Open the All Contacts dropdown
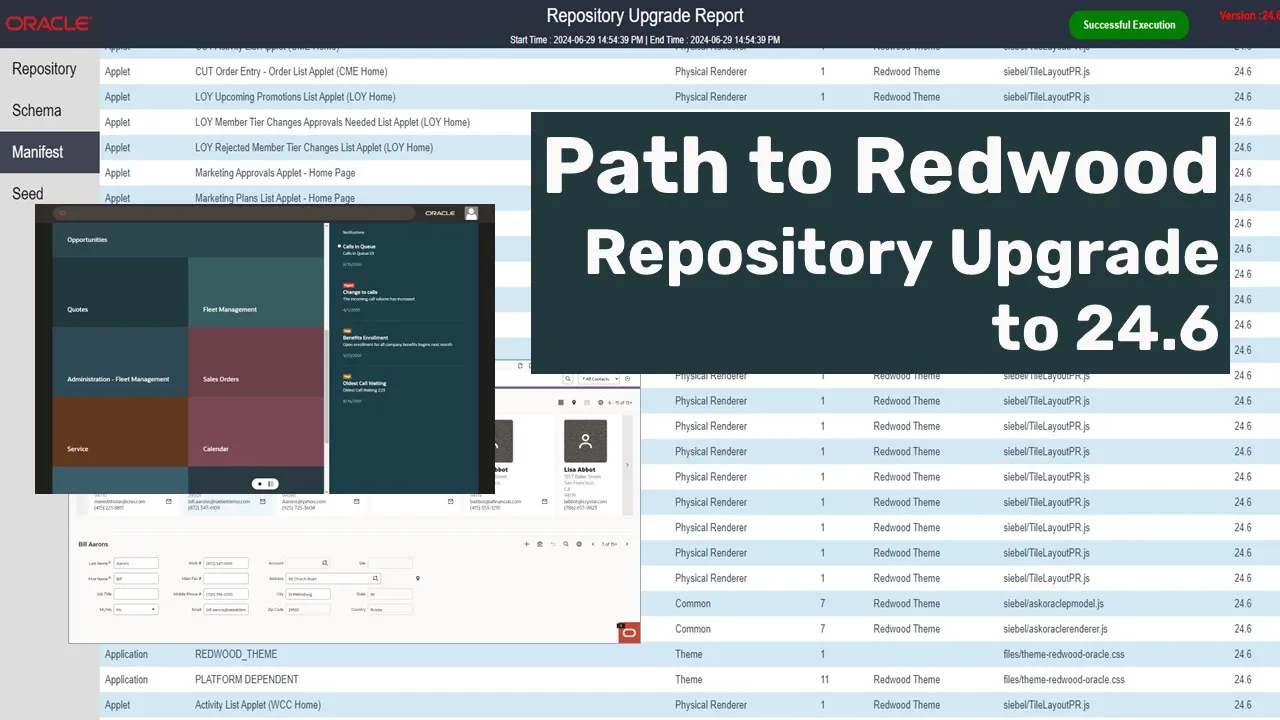Screen dimensions: 1280x720 pyautogui.click(x=599, y=379)
